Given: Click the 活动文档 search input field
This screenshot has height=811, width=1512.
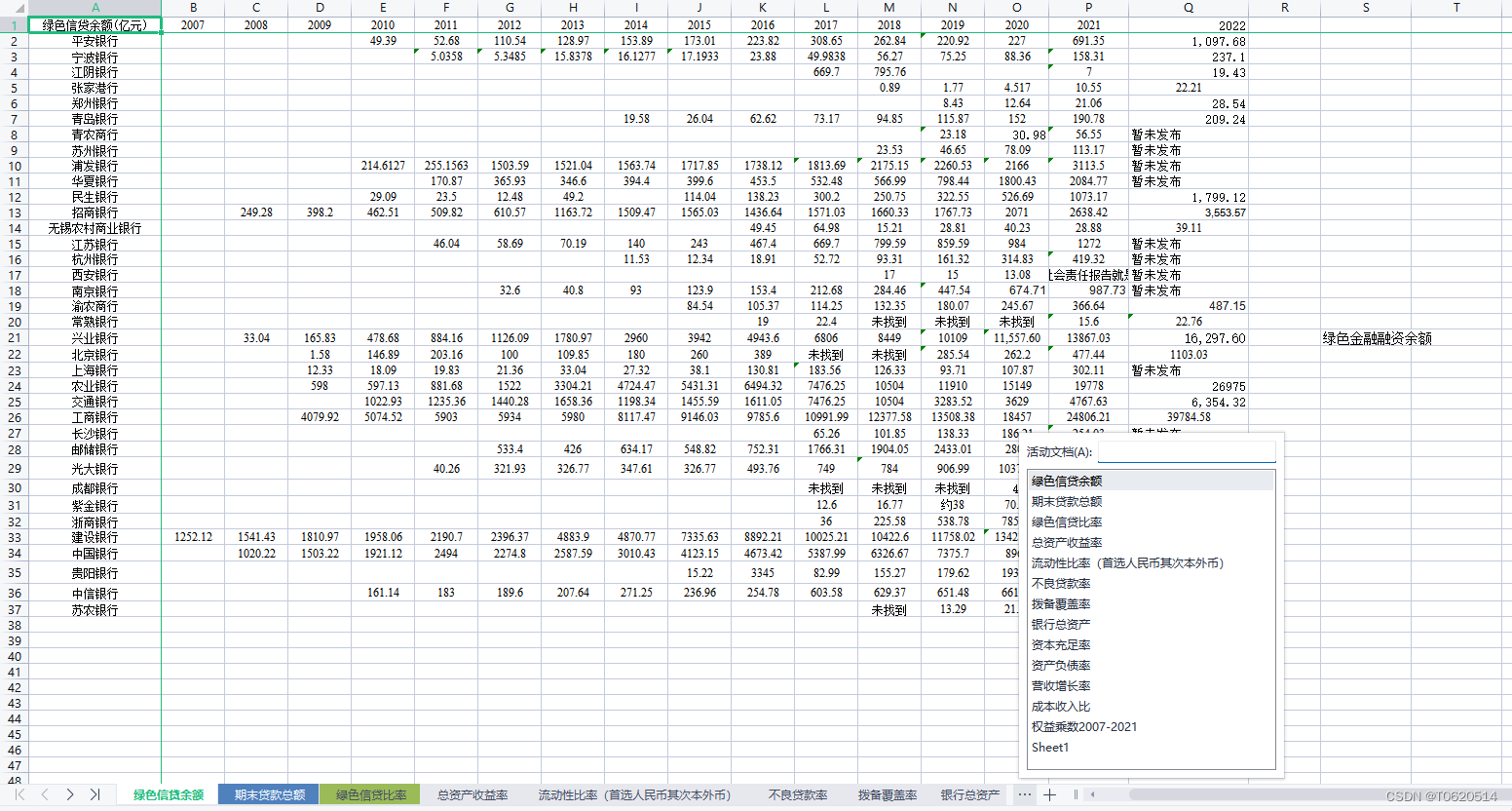Looking at the screenshot, I should (x=1187, y=452).
